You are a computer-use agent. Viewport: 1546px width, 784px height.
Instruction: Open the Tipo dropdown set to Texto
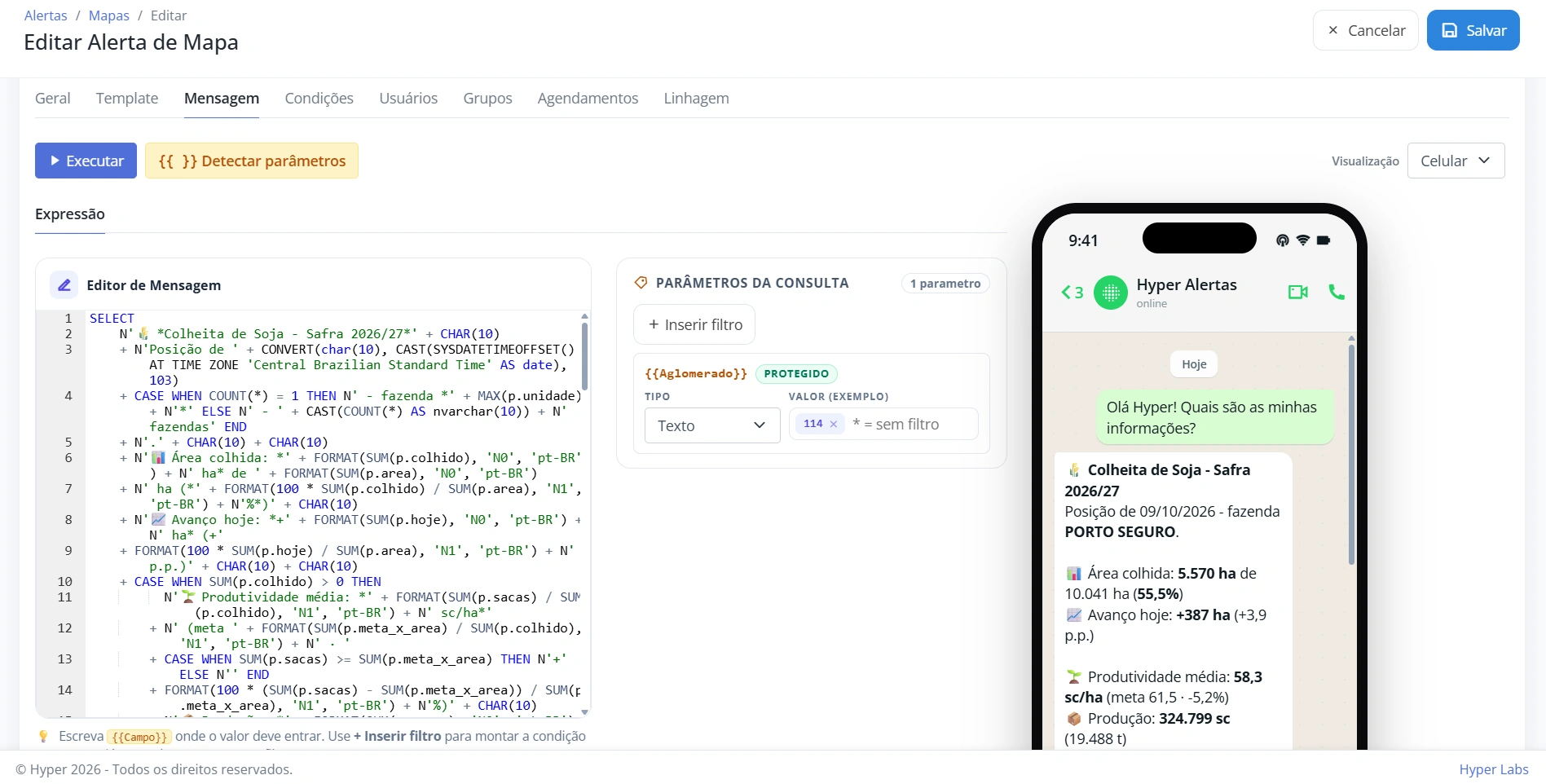pos(712,425)
